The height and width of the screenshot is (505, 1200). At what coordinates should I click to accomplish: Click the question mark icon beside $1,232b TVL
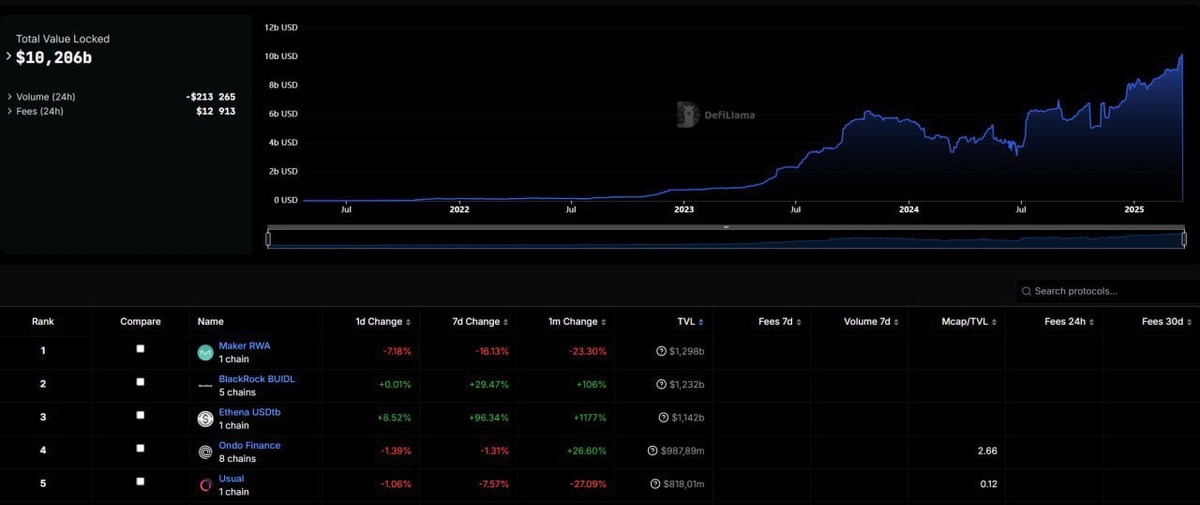point(661,385)
